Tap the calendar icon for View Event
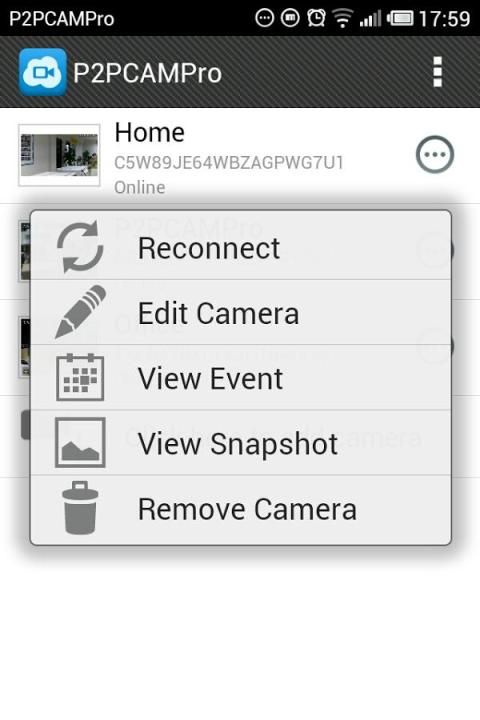This screenshot has width=480, height=720. [x=80, y=377]
